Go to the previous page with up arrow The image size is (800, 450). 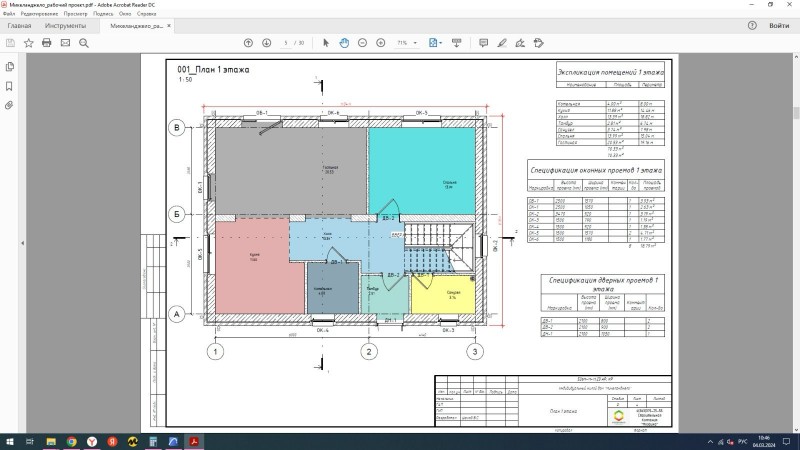tap(248, 43)
